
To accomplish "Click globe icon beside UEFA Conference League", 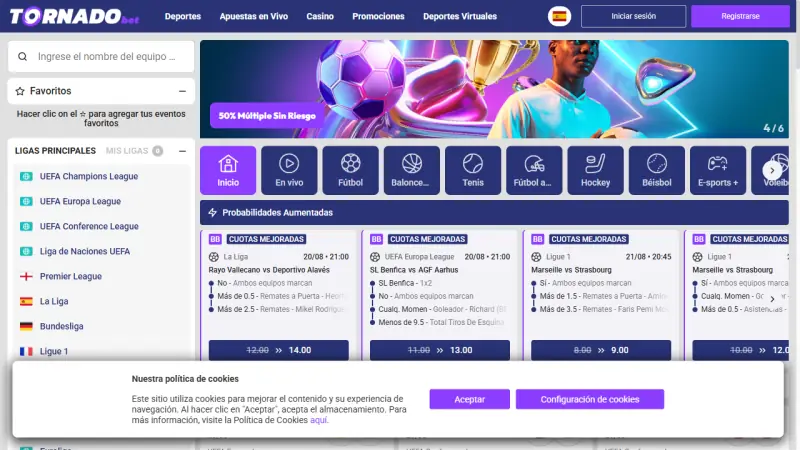I will click(x=26, y=227).
